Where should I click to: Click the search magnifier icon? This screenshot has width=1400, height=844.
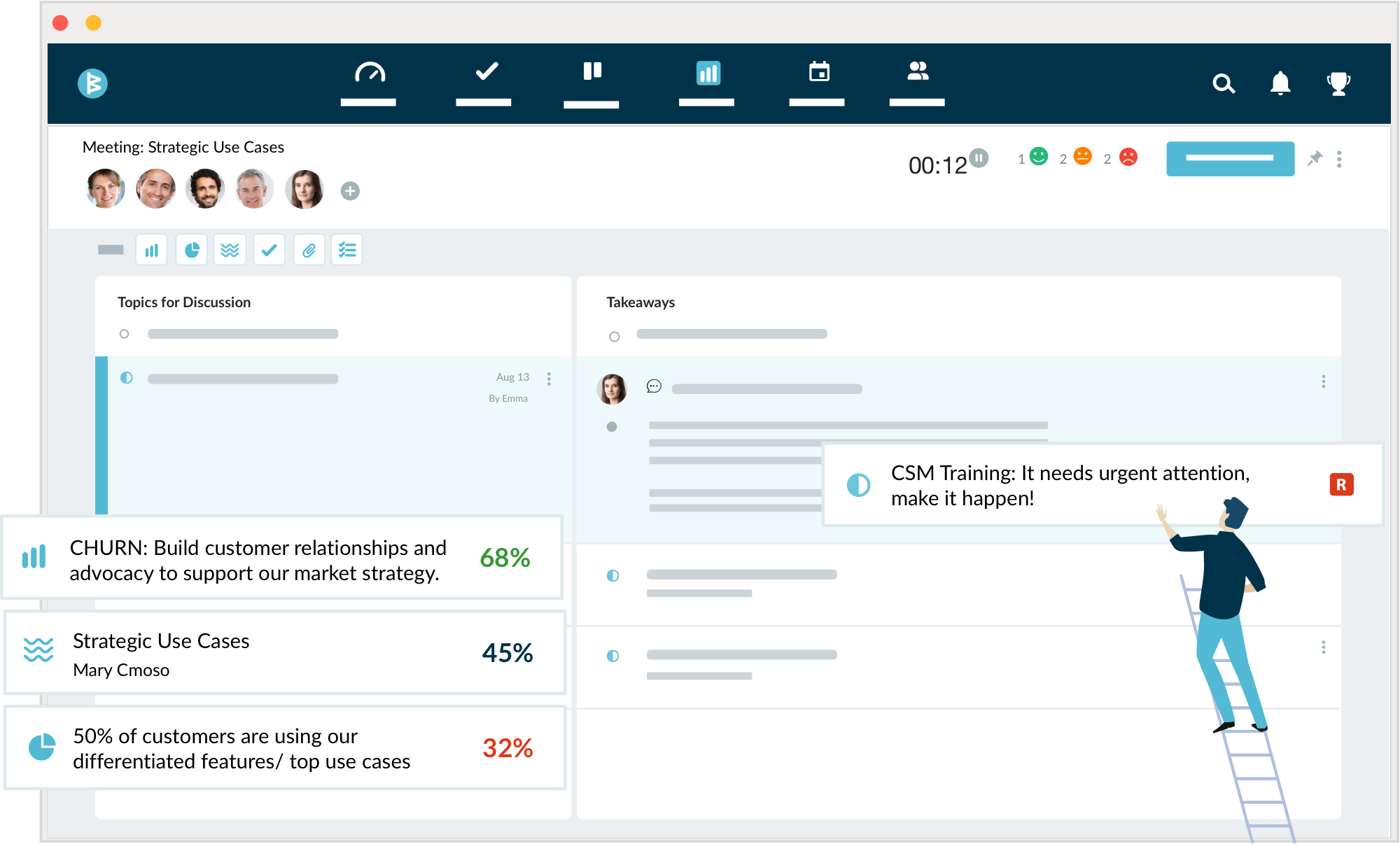click(1223, 84)
